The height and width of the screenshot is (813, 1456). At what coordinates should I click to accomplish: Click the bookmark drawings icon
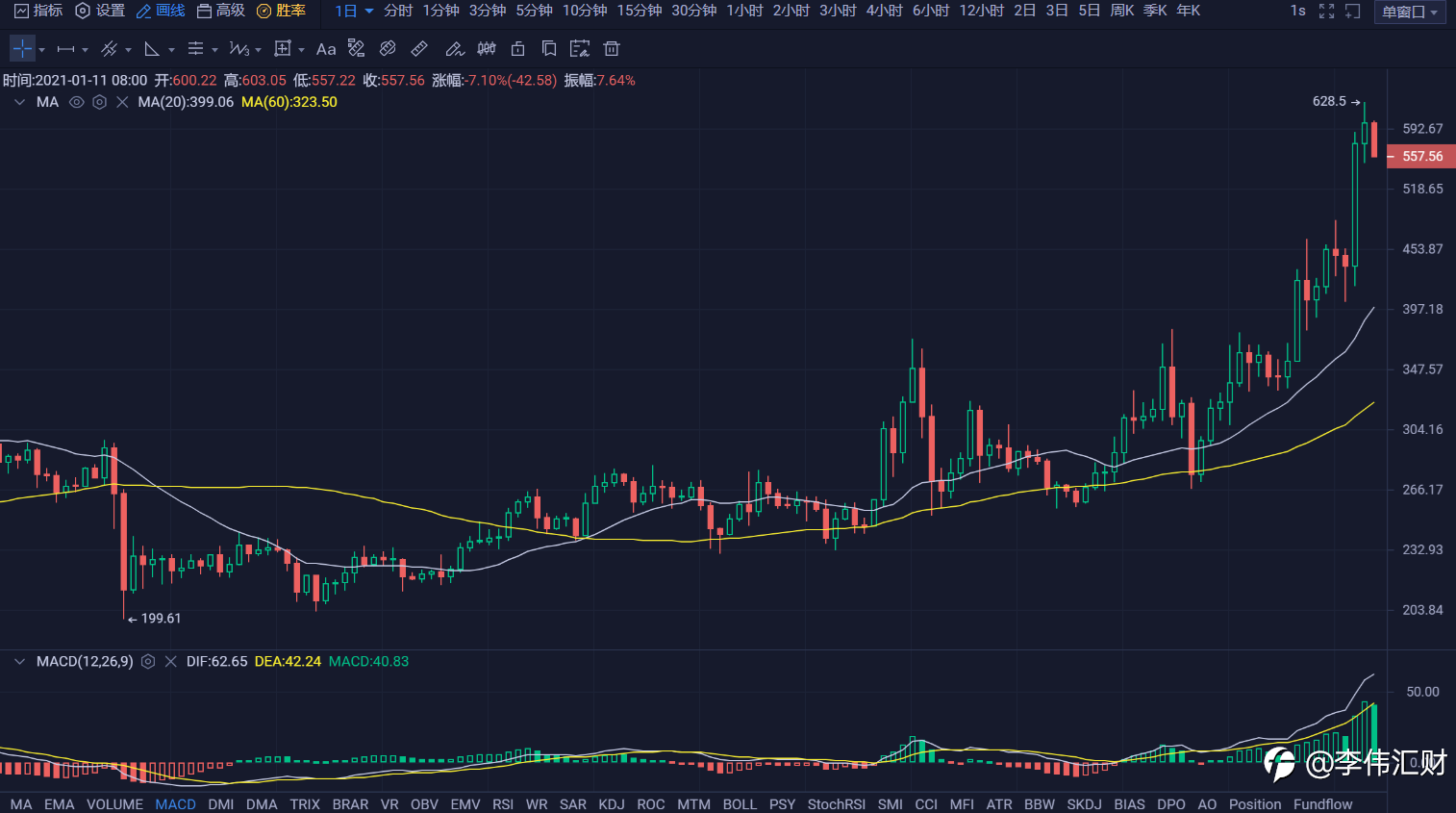tap(549, 48)
